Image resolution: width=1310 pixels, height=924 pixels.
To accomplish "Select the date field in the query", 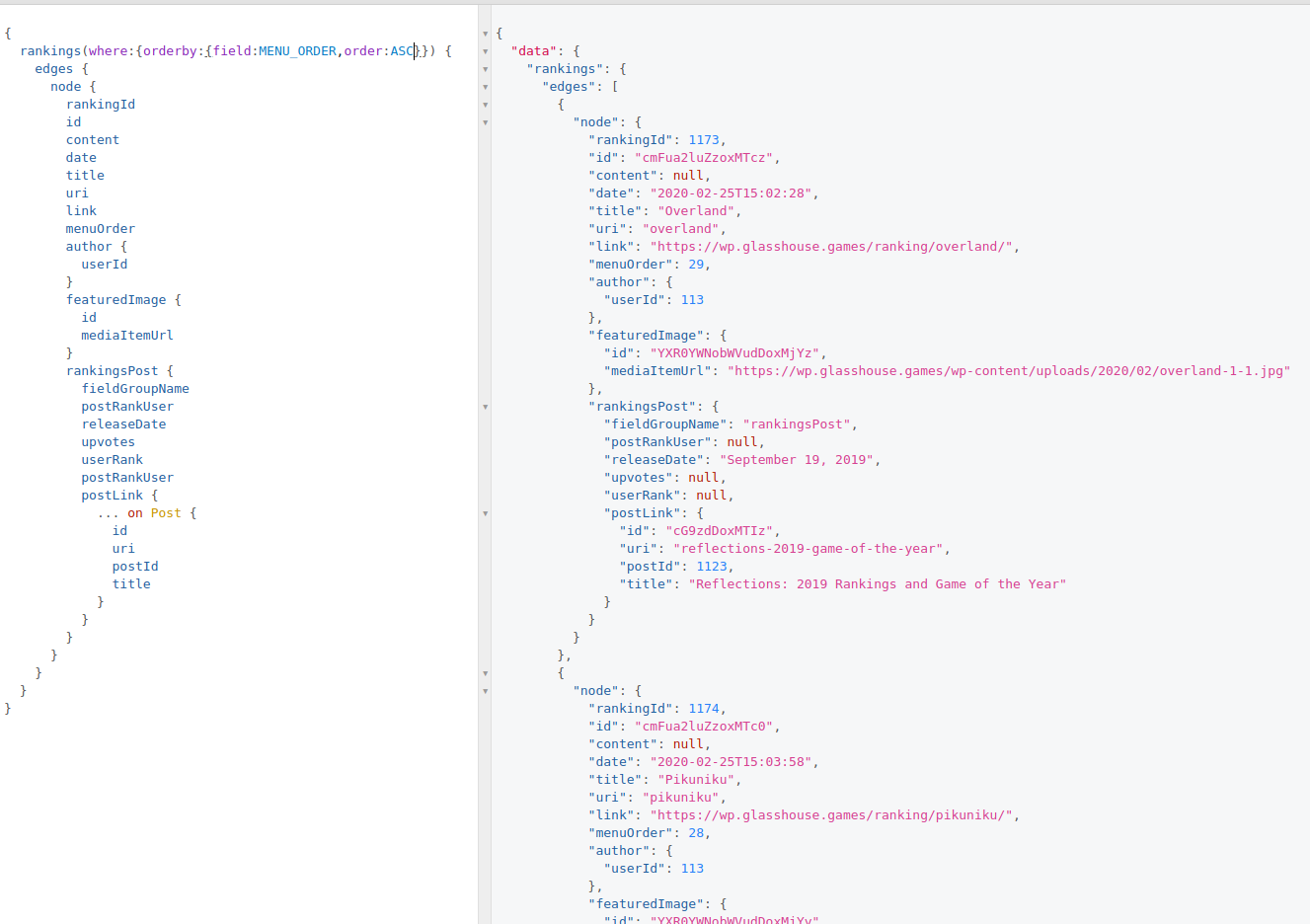I will click(81, 158).
